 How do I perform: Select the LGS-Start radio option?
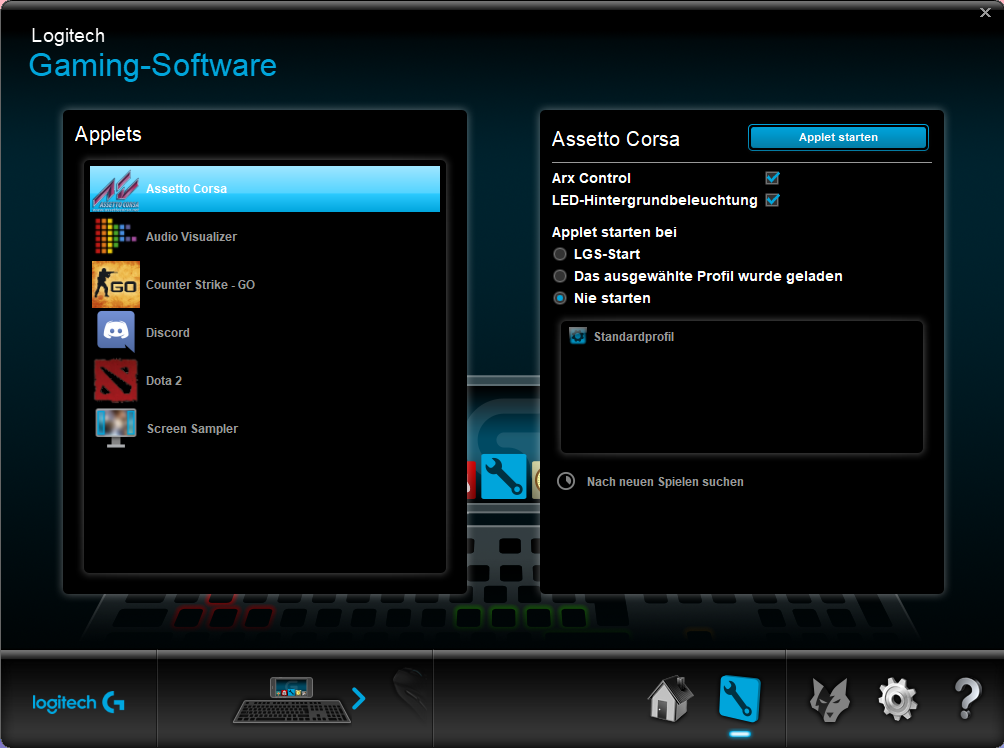[x=560, y=254]
